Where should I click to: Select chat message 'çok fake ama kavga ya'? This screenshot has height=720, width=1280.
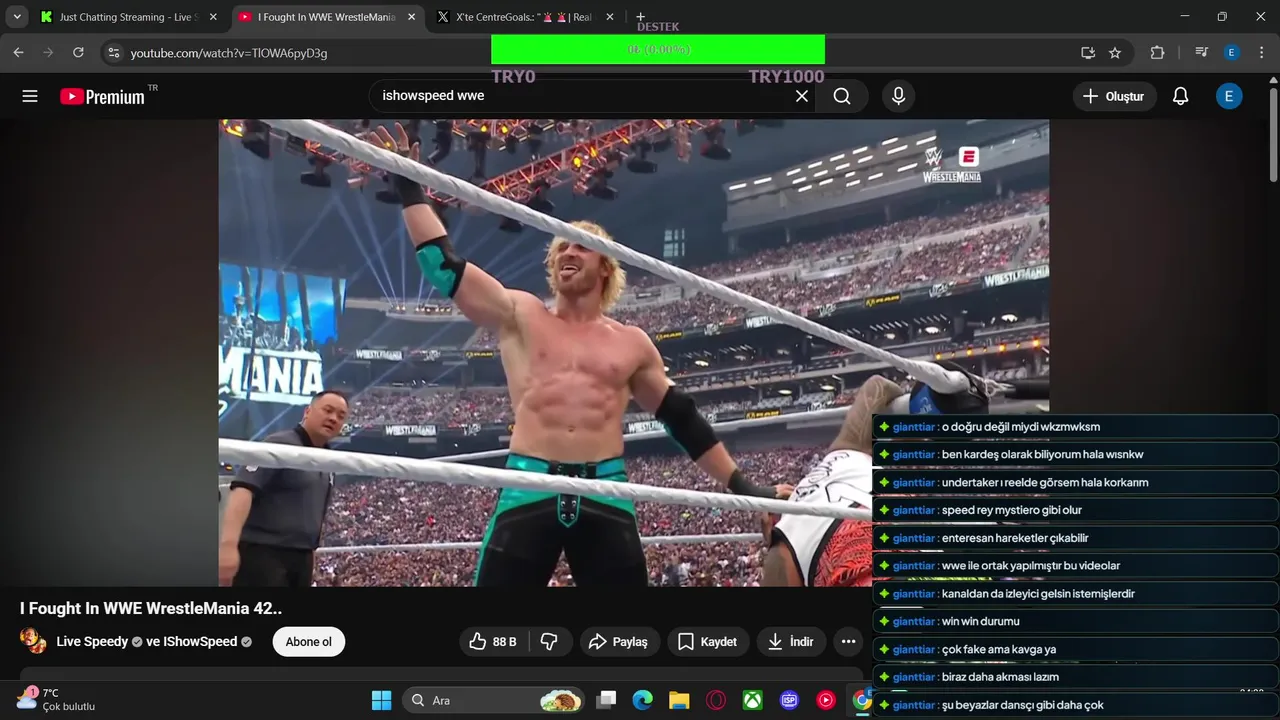coord(998,650)
